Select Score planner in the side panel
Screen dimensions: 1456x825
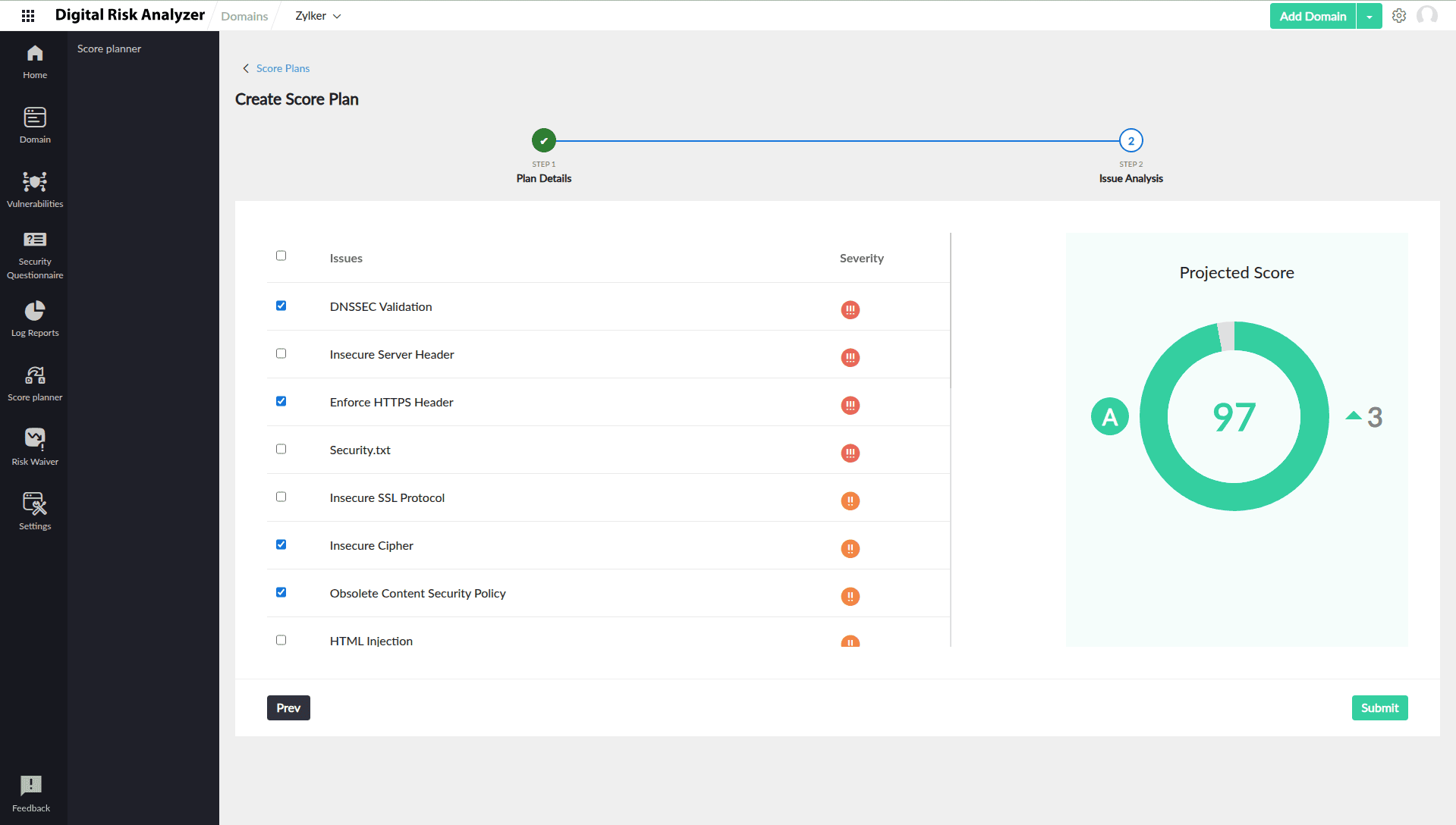[109, 49]
